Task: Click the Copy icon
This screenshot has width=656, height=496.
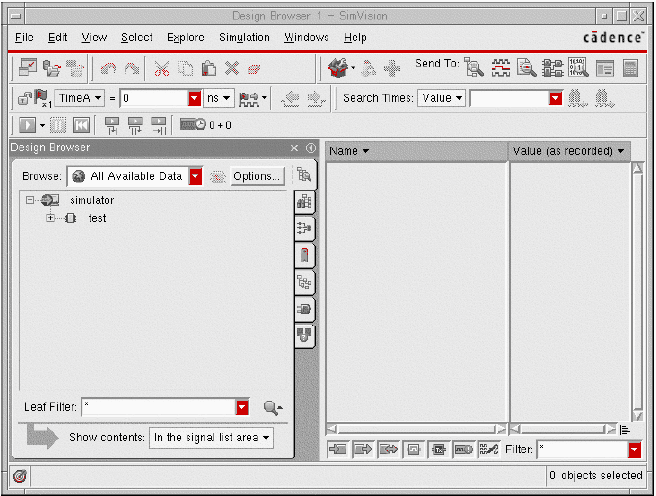Action: 185,68
